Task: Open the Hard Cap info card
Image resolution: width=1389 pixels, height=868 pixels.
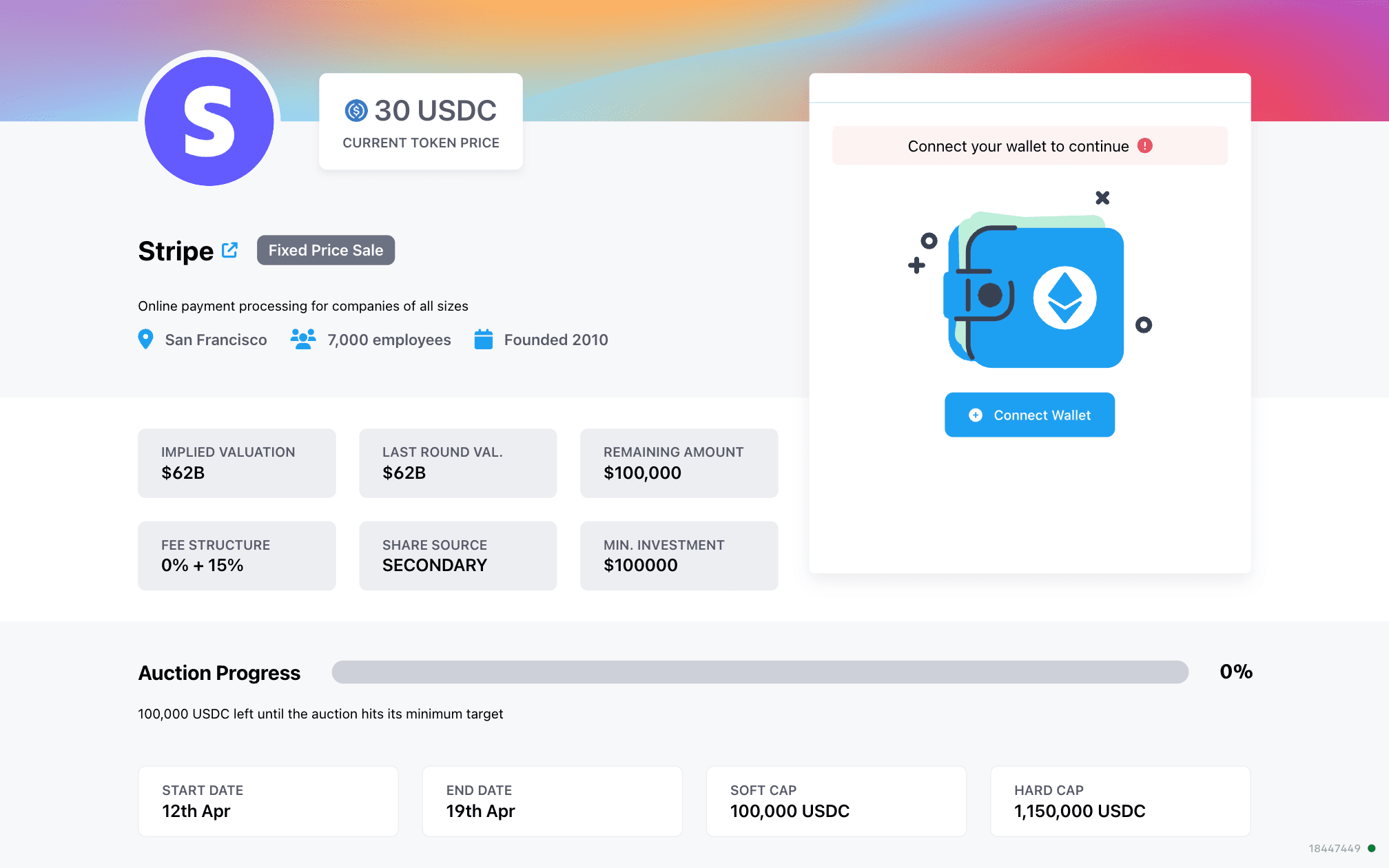Action: 1120,801
